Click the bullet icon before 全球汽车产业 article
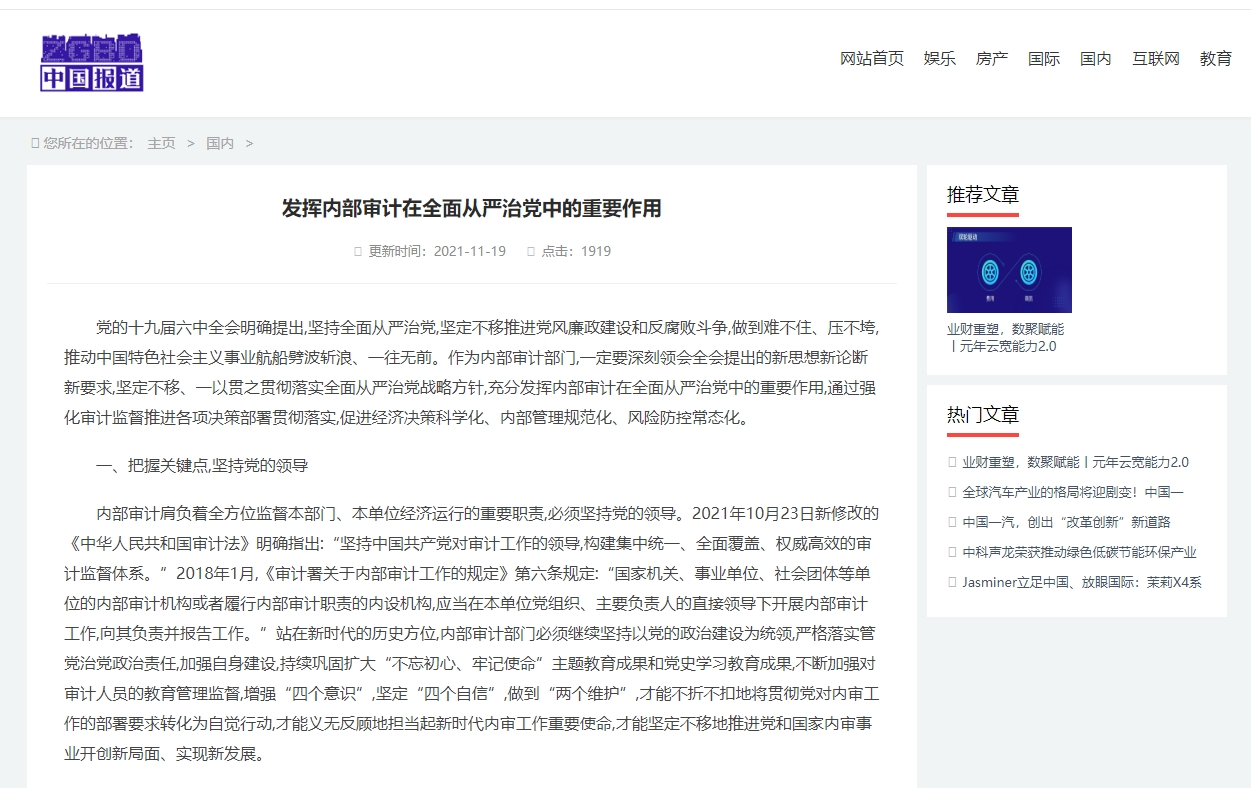Screen dimensions: 1251x788 point(952,492)
